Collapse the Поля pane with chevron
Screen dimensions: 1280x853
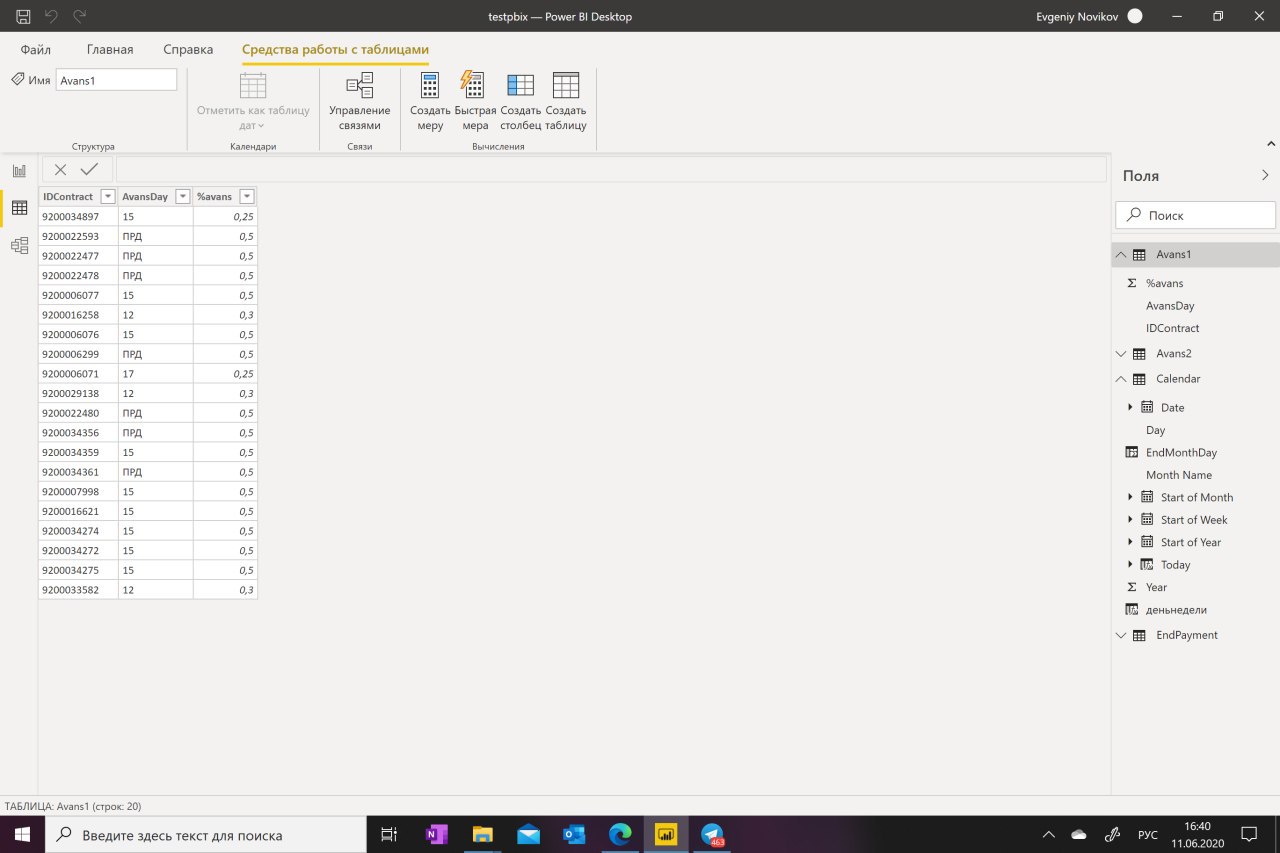pyautogui.click(x=1265, y=175)
